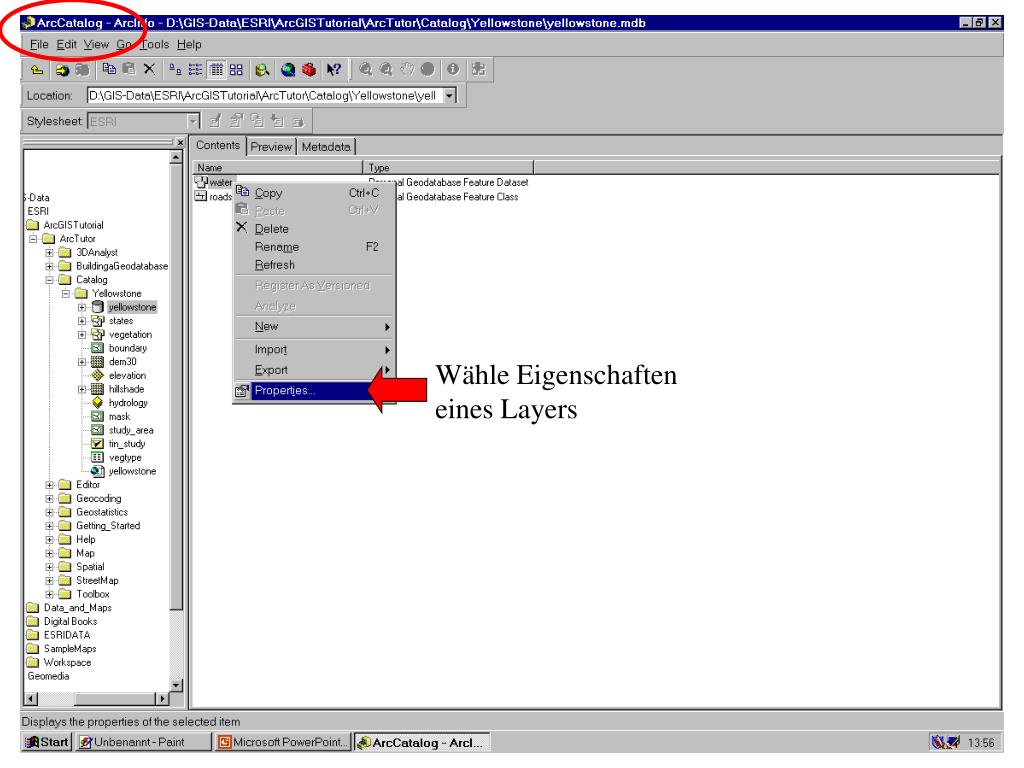Switch to List view icon
1024x768 pixels.
click(x=195, y=69)
